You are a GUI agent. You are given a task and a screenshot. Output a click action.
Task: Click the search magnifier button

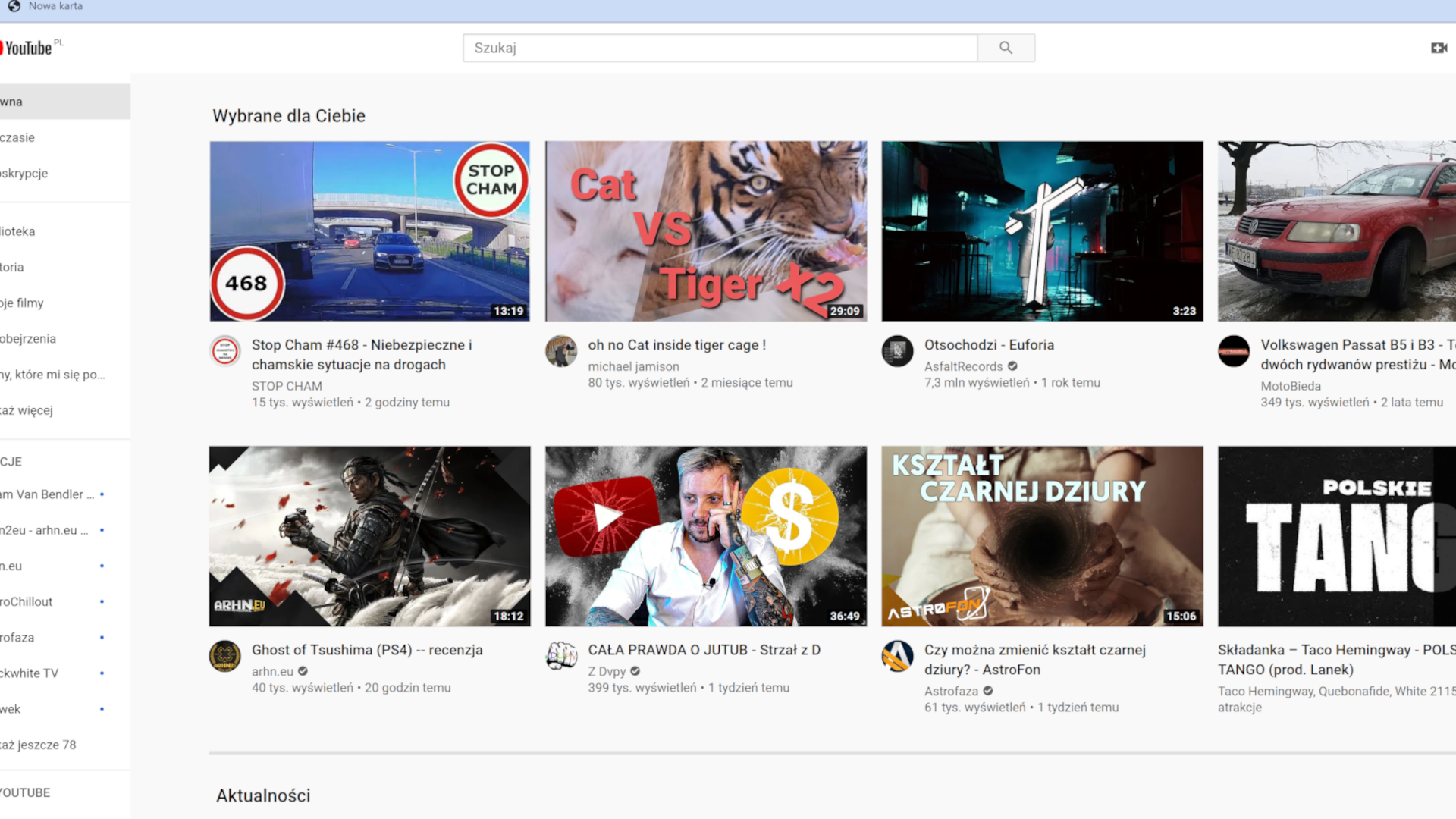[1006, 48]
